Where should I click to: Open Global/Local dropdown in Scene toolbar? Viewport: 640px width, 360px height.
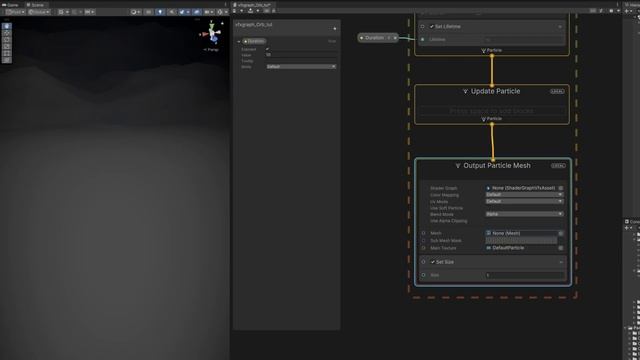(x=39, y=12)
